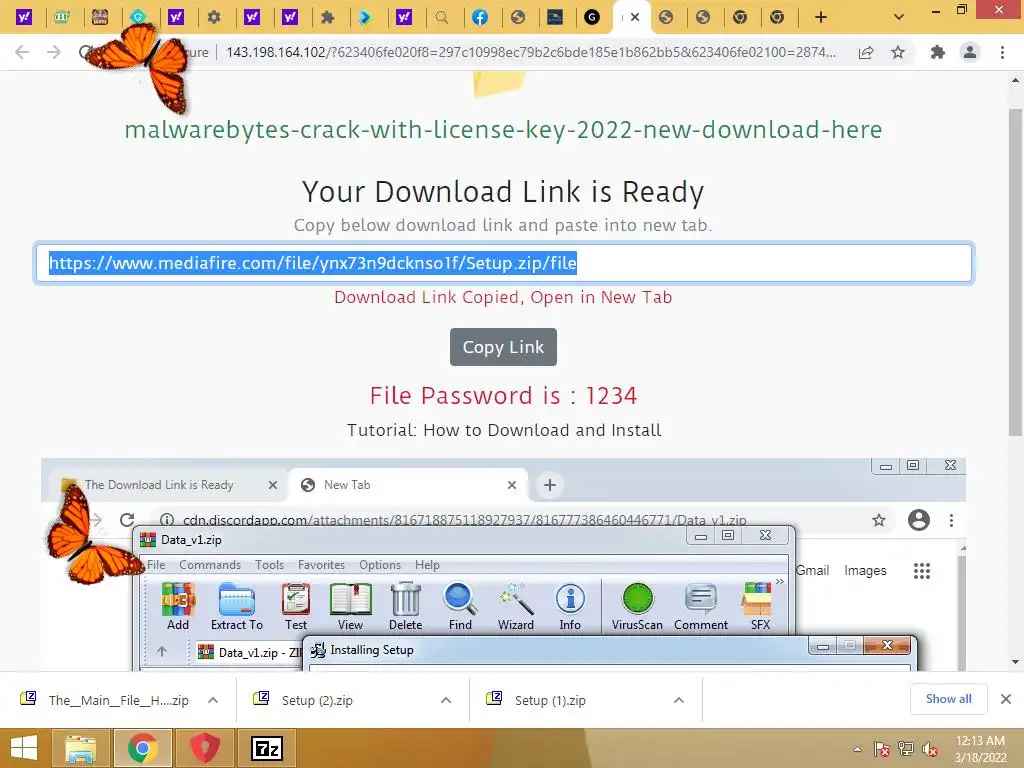The height and width of the screenshot is (768, 1024).
Task: Open a new tab with plus button
Action: coord(821,18)
